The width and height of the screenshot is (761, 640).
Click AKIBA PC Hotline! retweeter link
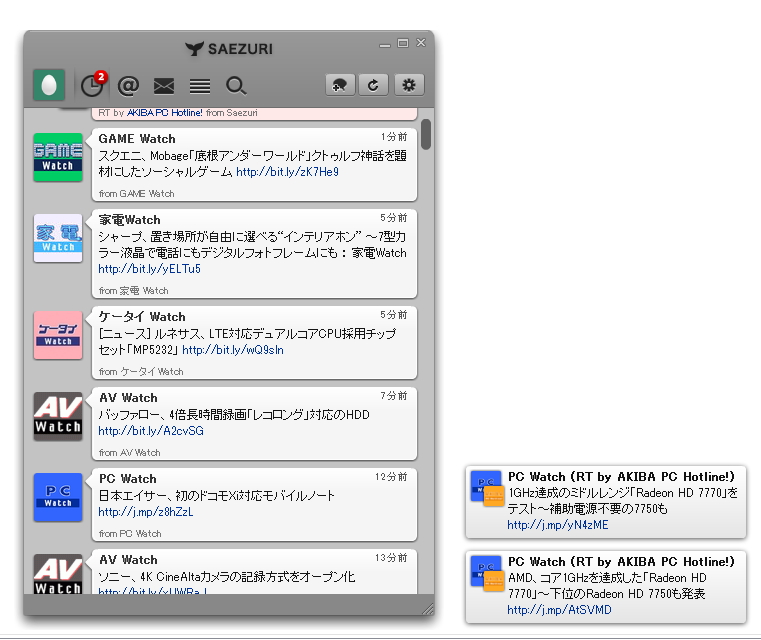(x=165, y=113)
